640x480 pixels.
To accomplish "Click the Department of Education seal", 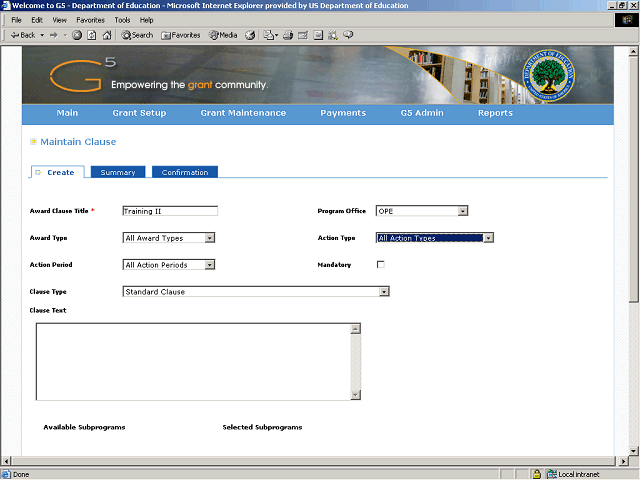I will 549,76.
